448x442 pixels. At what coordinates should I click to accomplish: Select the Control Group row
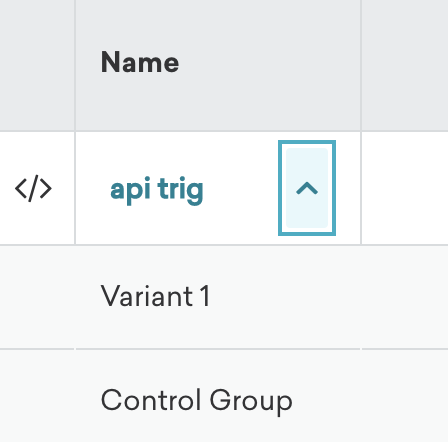(224, 396)
